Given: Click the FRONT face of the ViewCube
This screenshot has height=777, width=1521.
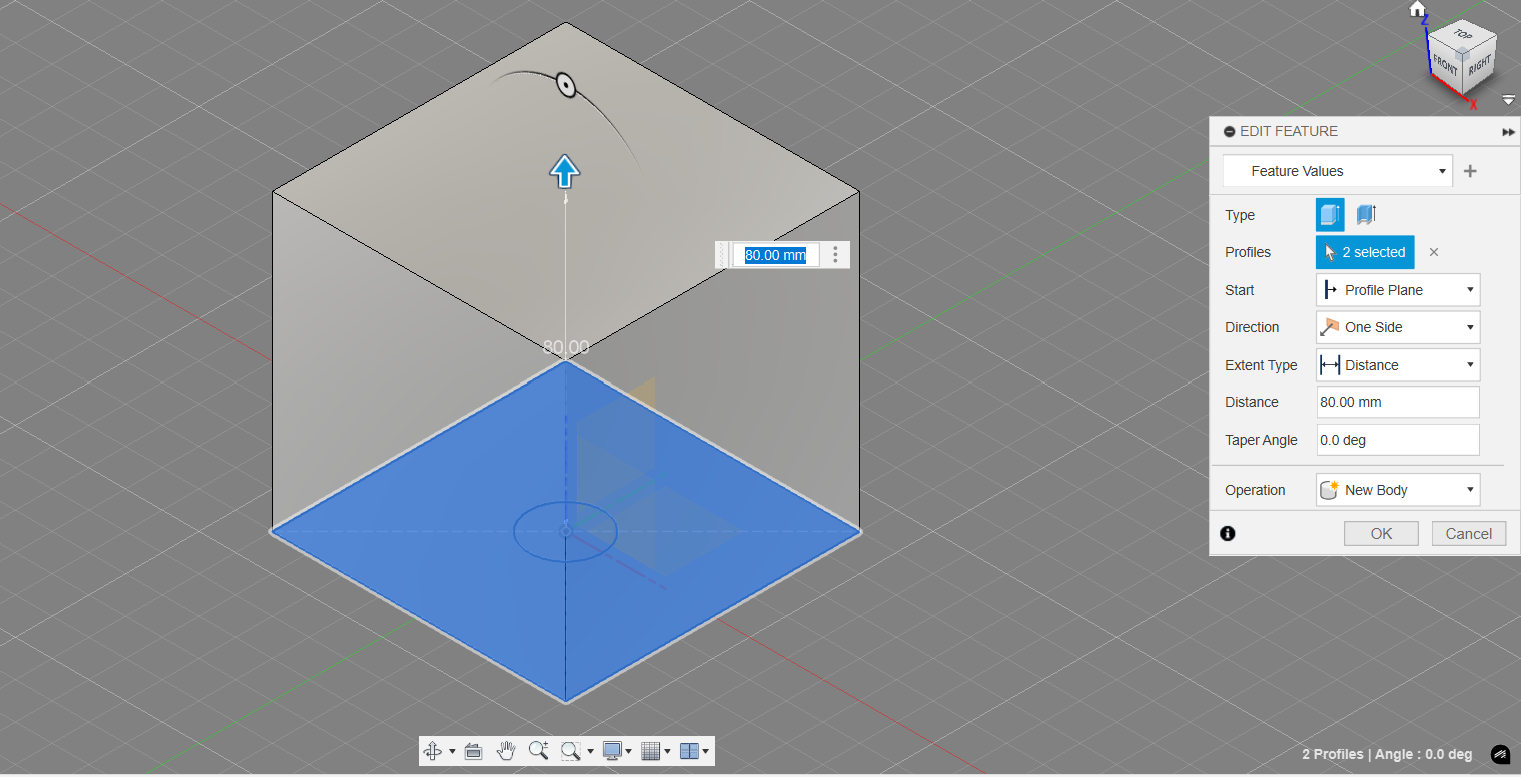Looking at the screenshot, I should pos(1446,66).
